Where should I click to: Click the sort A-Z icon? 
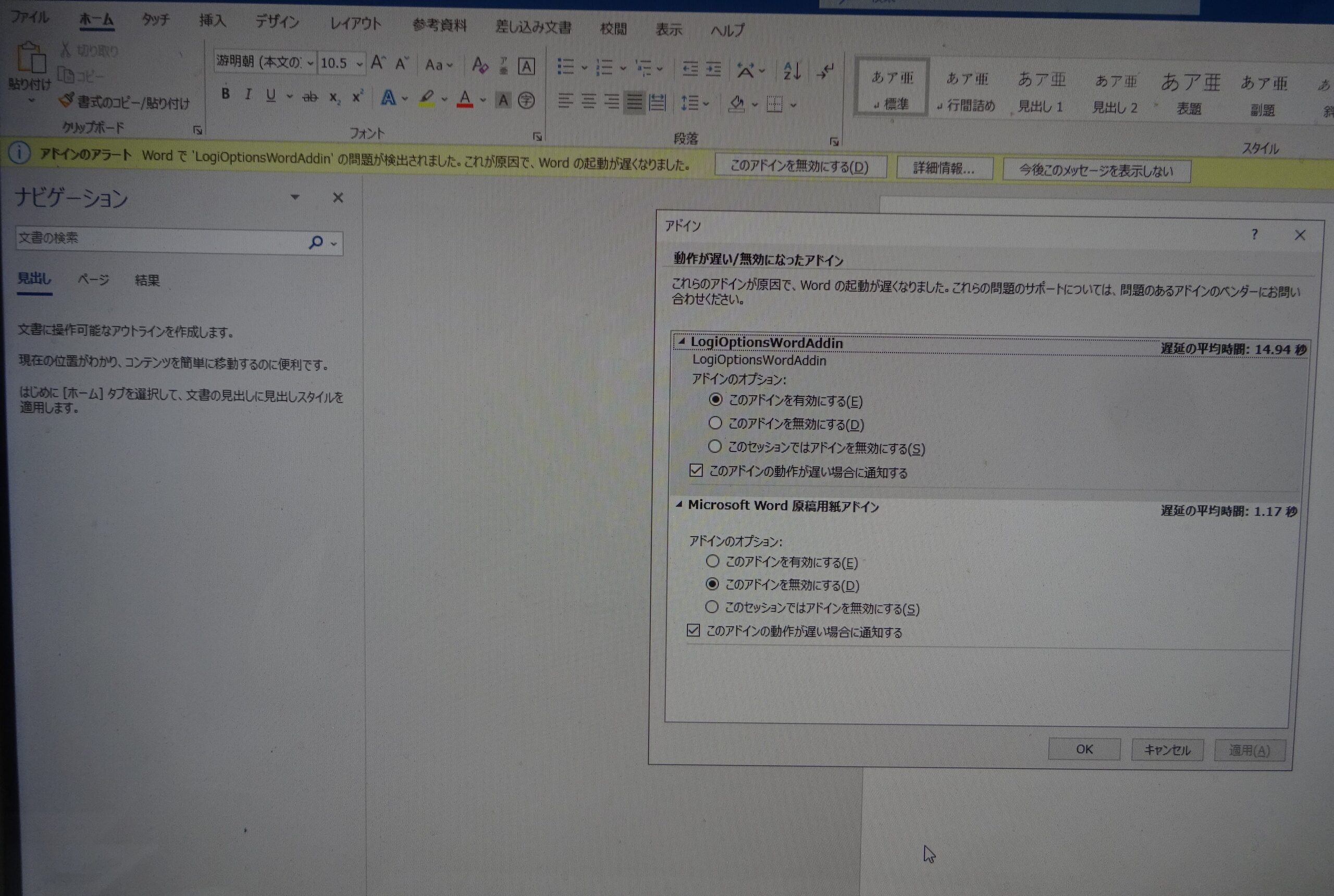point(792,71)
